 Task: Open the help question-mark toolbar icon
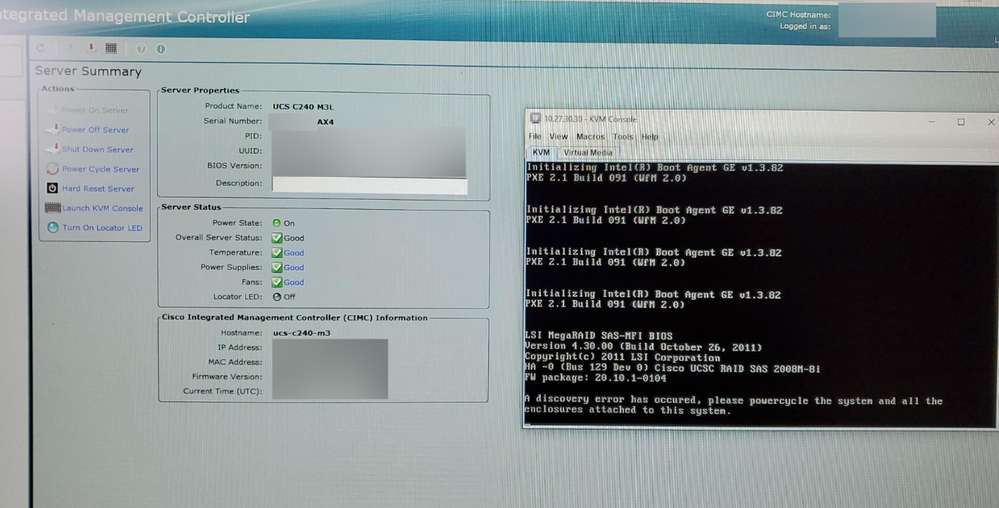141,49
